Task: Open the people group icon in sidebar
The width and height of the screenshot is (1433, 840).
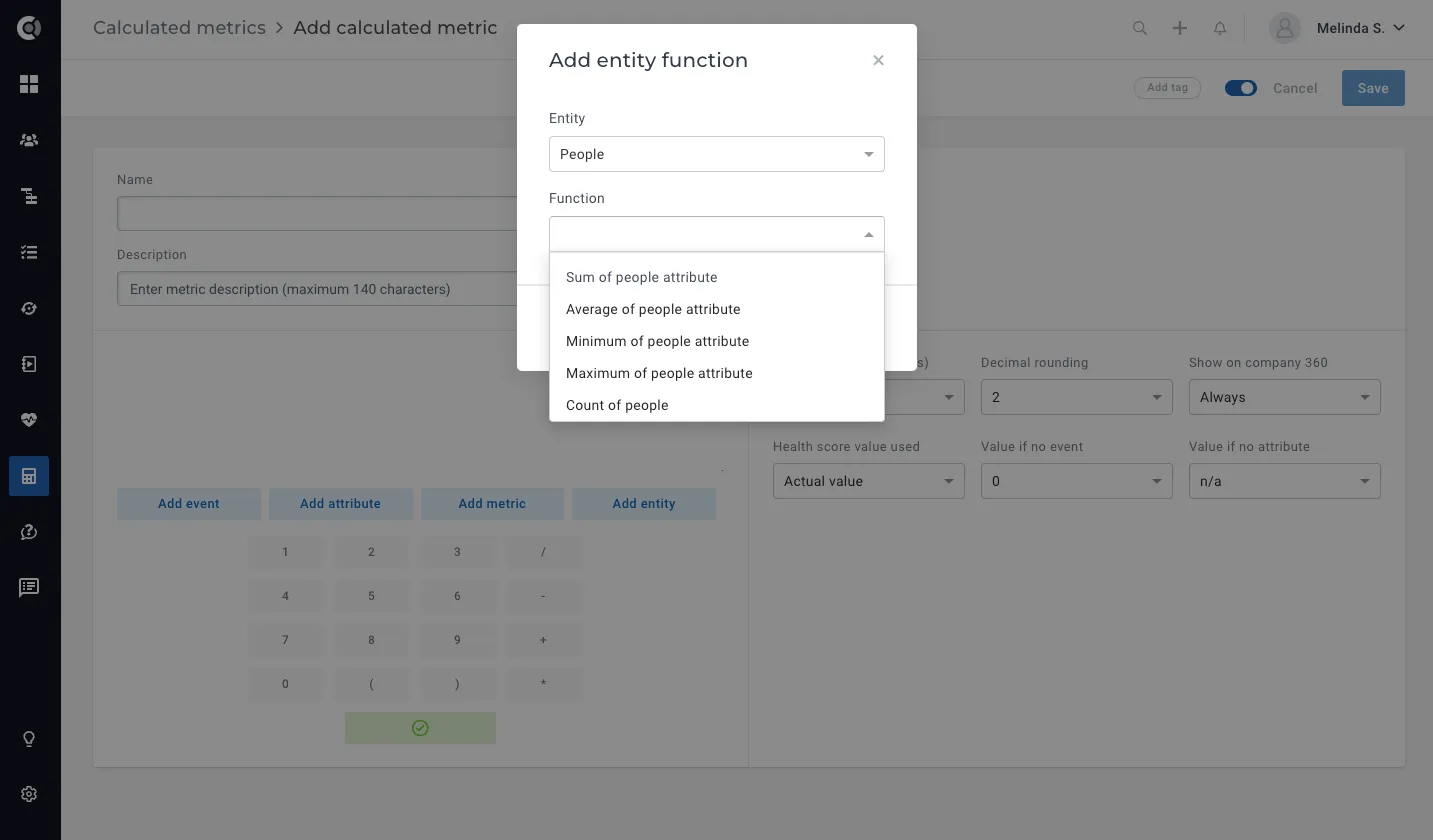Action: pos(29,140)
